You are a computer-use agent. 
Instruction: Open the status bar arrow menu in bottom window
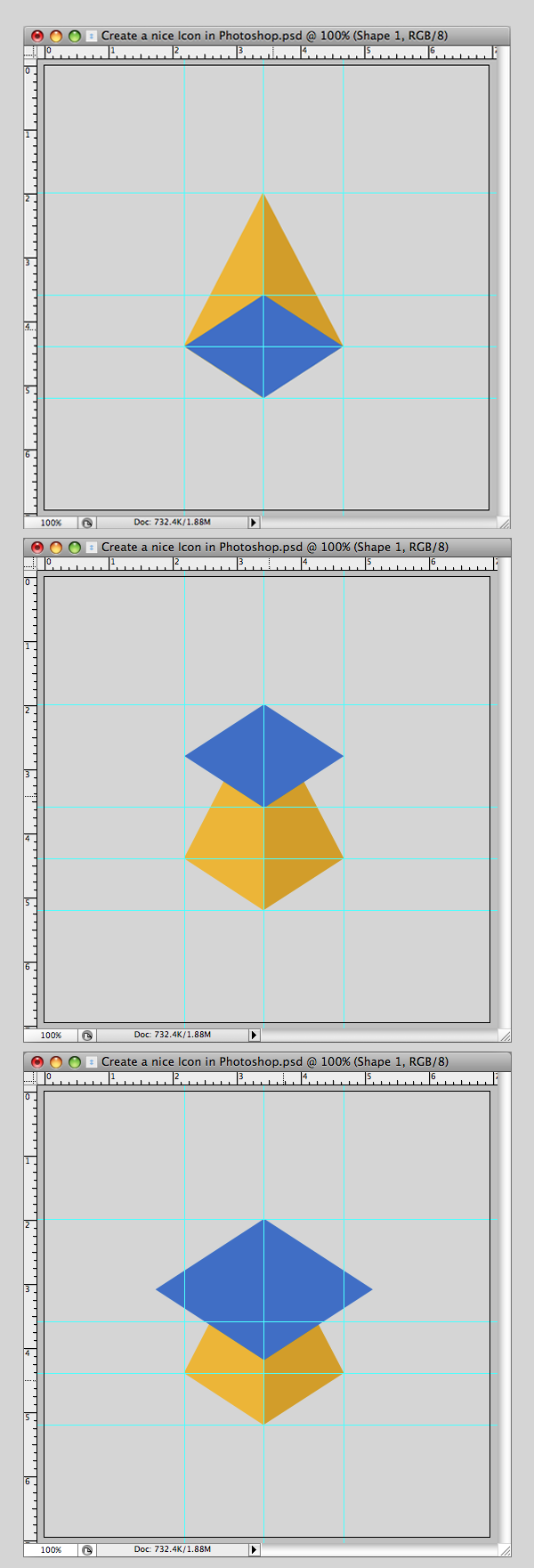point(254,1550)
